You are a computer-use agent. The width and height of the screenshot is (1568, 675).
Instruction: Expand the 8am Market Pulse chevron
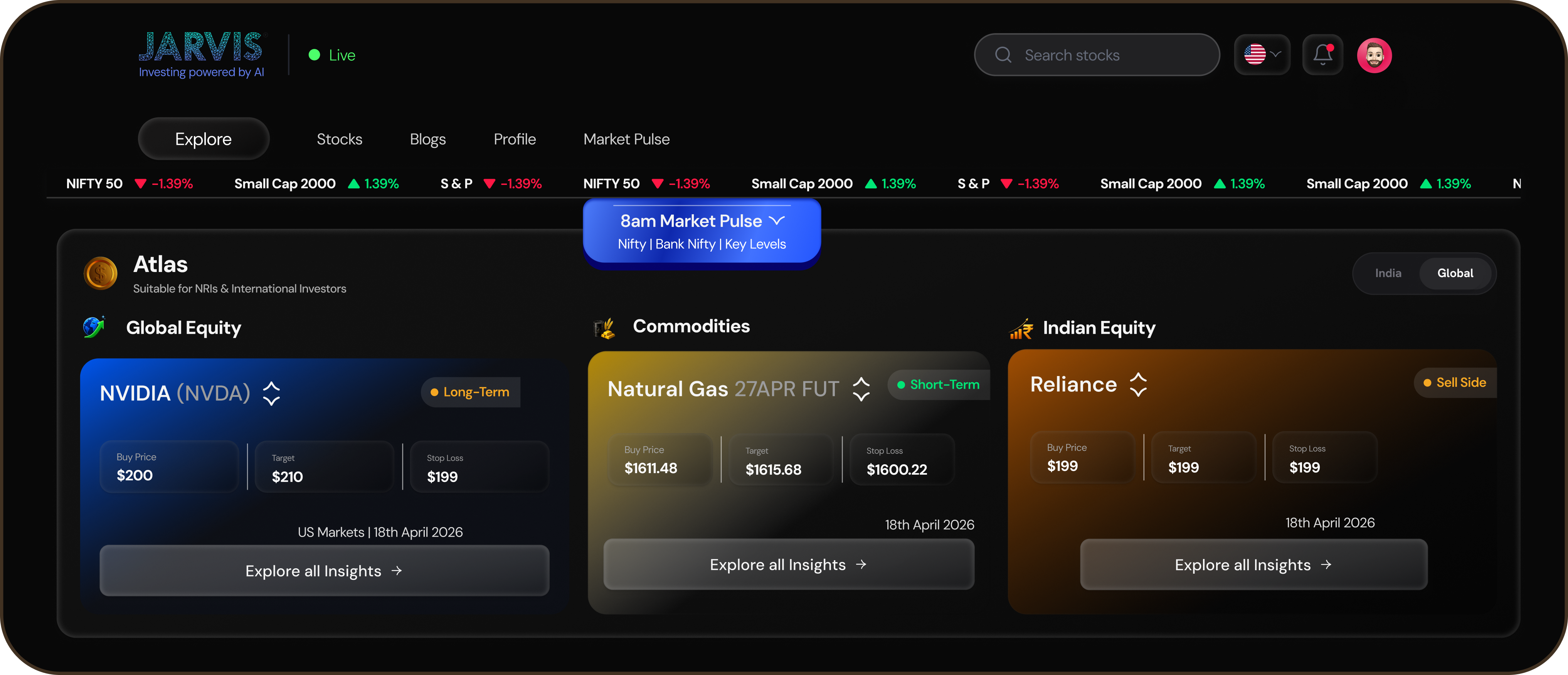(777, 220)
